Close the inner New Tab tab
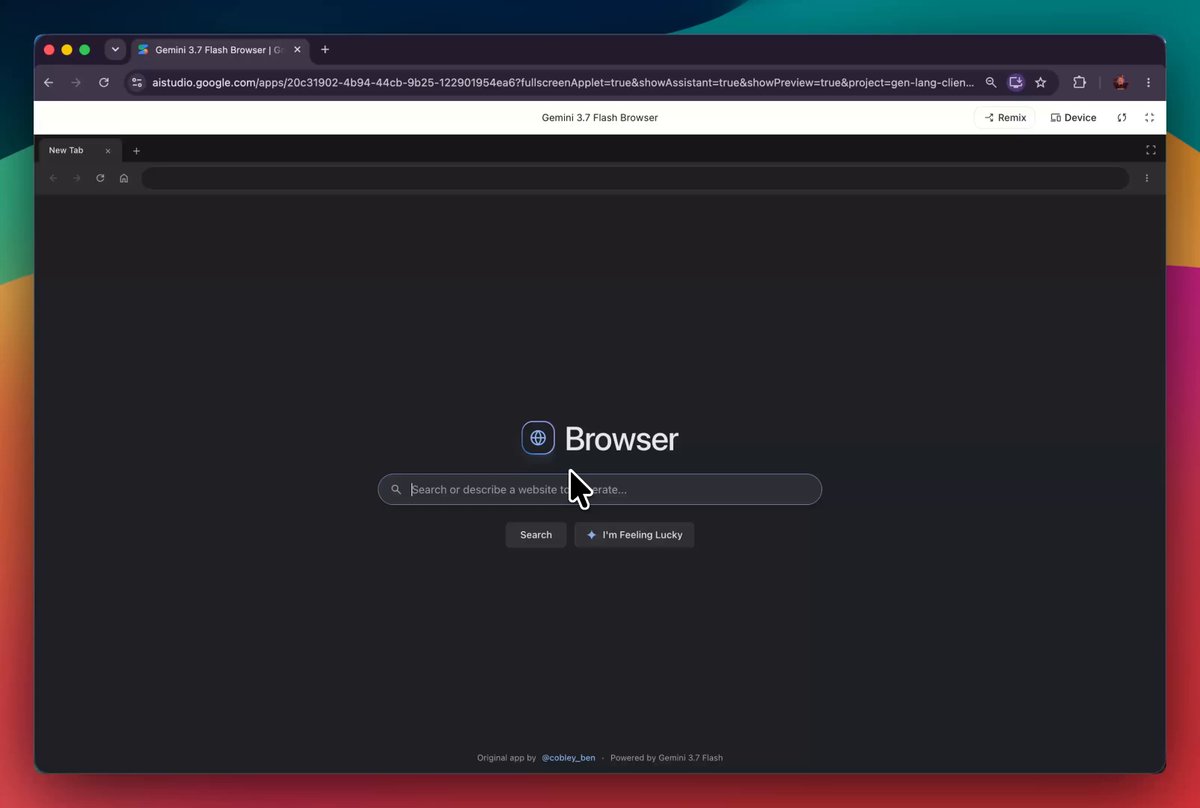Image resolution: width=1200 pixels, height=808 pixels. click(x=108, y=151)
